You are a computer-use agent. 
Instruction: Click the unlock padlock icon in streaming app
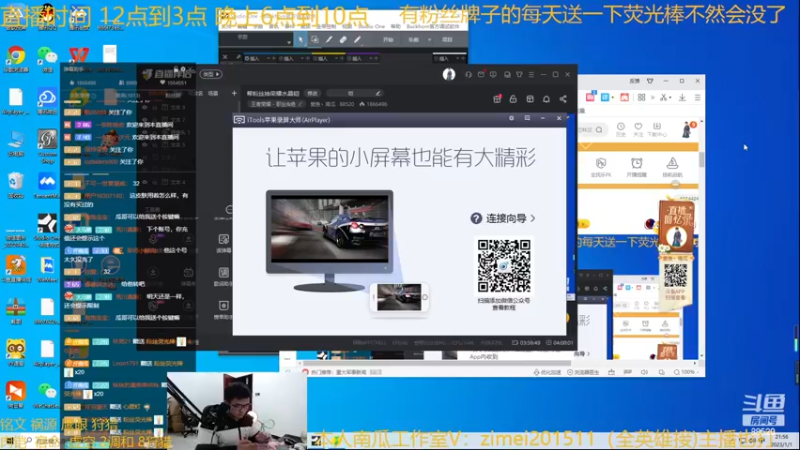[x=513, y=99]
